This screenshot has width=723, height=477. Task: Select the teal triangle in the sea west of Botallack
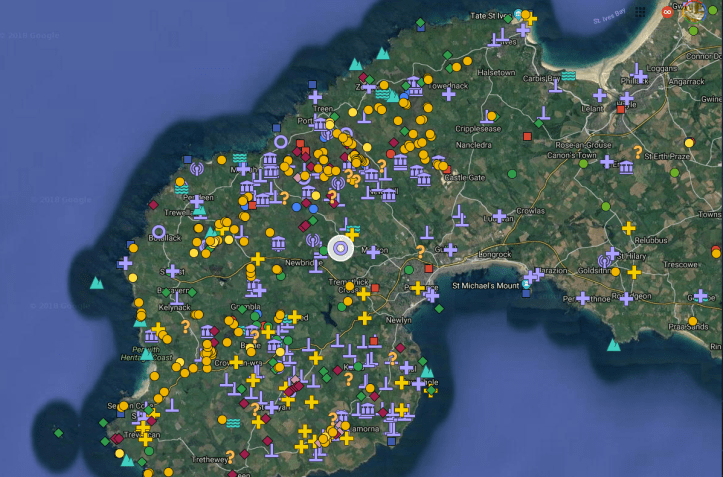[x=96, y=283]
